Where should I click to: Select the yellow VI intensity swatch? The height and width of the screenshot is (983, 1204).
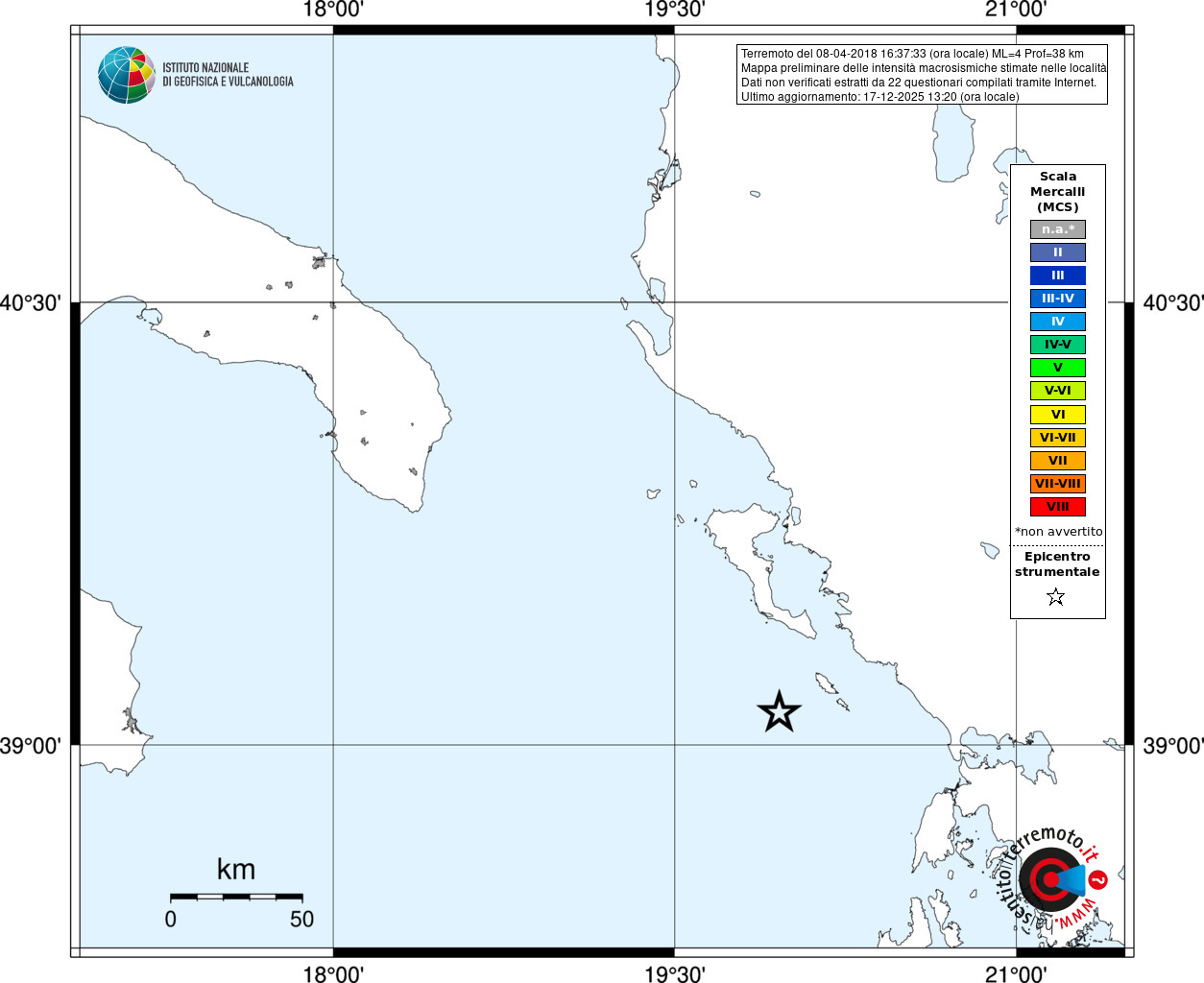[x=1058, y=415]
